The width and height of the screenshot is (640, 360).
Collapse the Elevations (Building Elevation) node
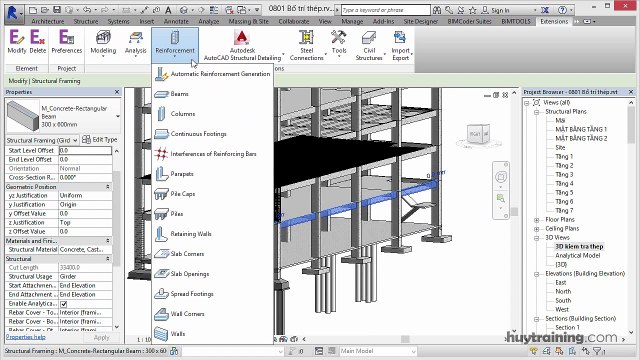tap(536, 274)
